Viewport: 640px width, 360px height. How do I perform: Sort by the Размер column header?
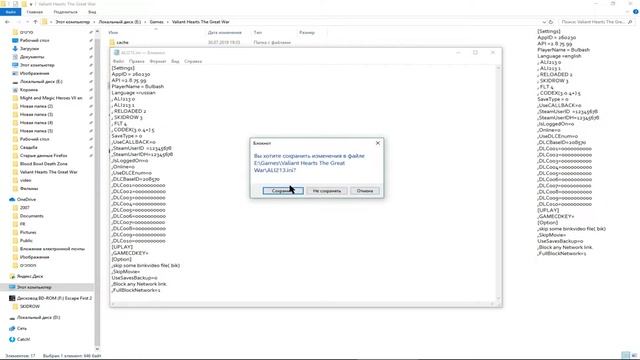point(307,32)
